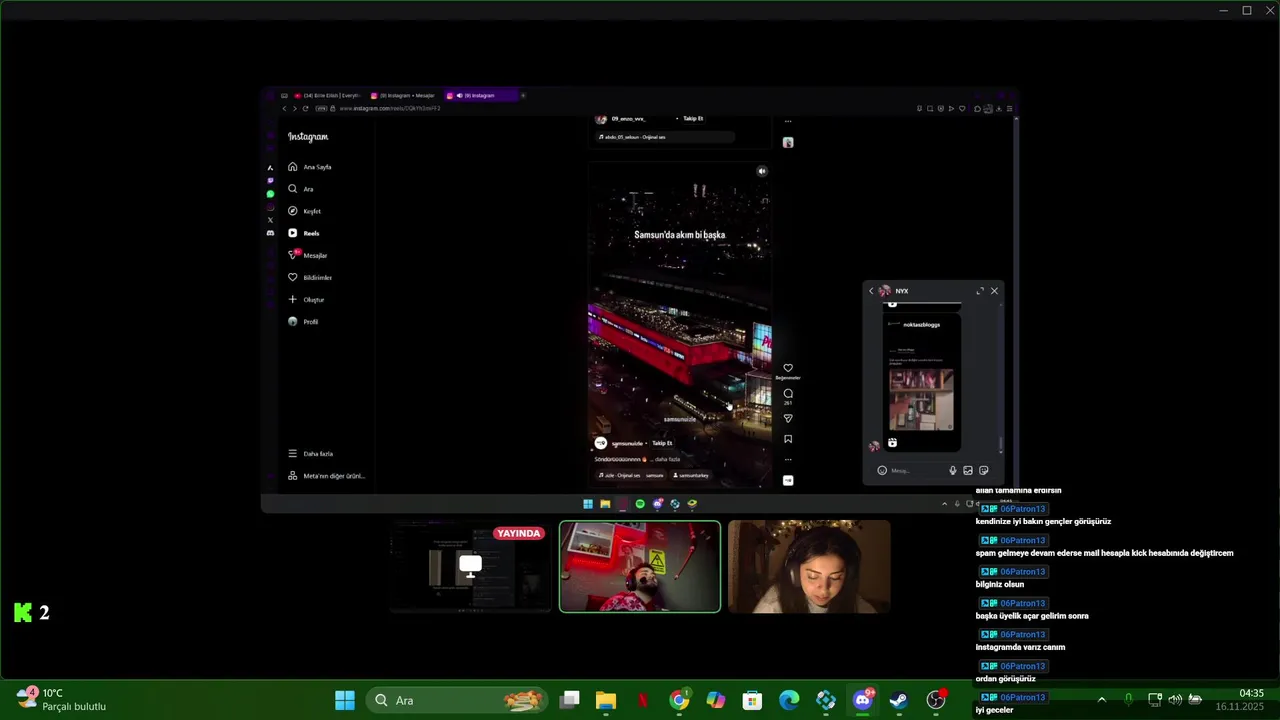This screenshot has height=720, width=1280.
Task: Expand the NYX chat popup
Action: click(980, 291)
